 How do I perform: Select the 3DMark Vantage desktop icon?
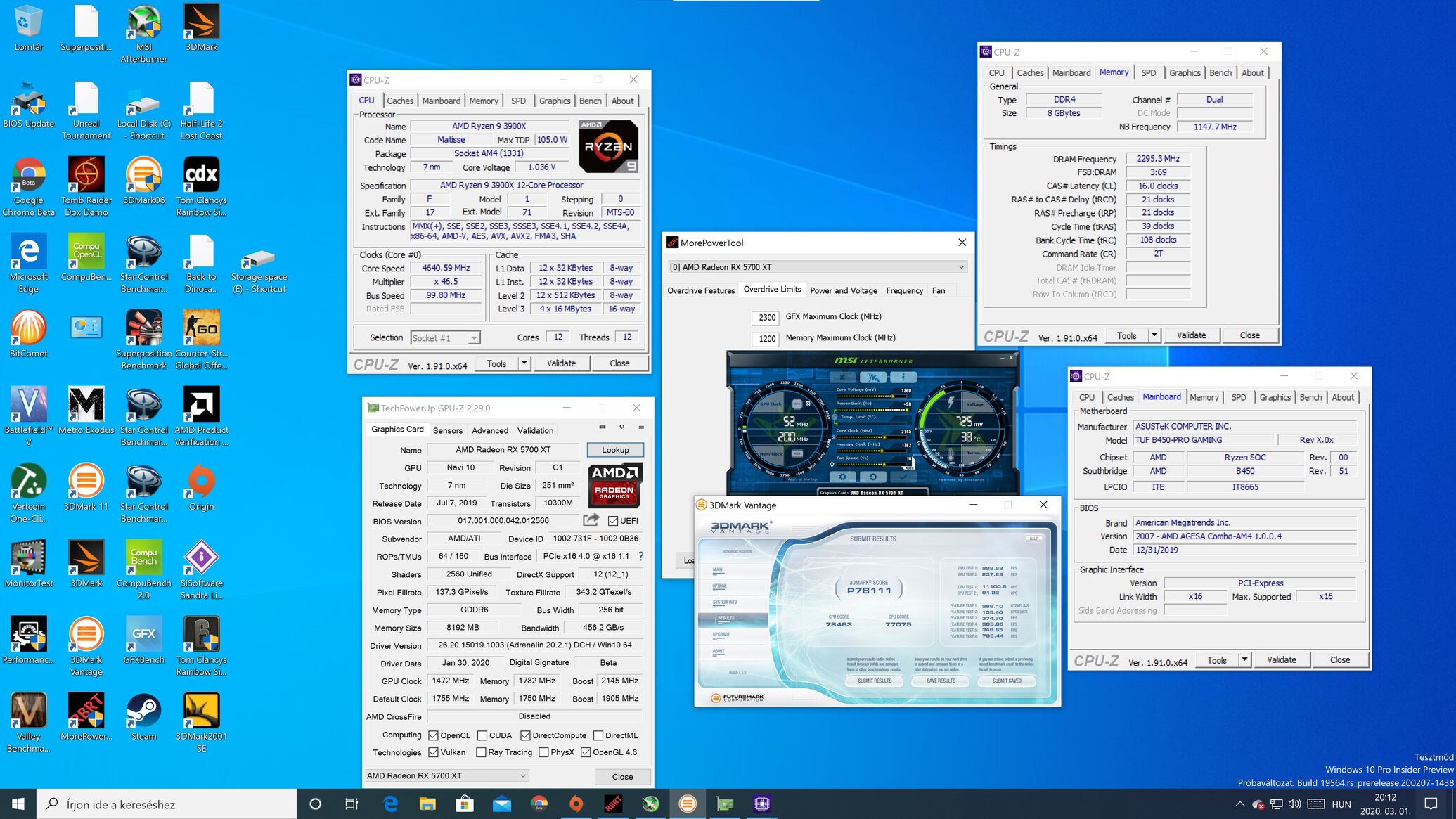pos(86,646)
